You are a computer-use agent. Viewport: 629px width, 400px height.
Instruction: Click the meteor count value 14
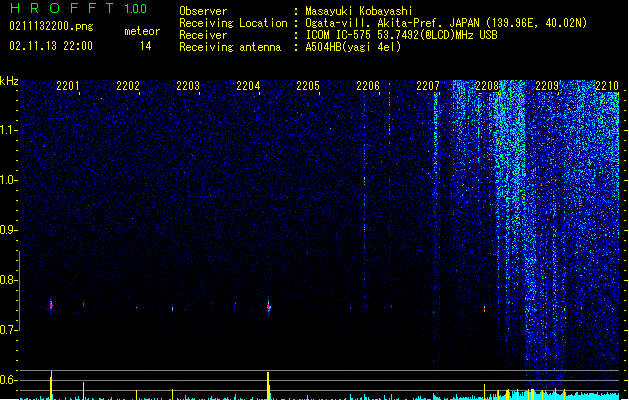tap(145, 46)
